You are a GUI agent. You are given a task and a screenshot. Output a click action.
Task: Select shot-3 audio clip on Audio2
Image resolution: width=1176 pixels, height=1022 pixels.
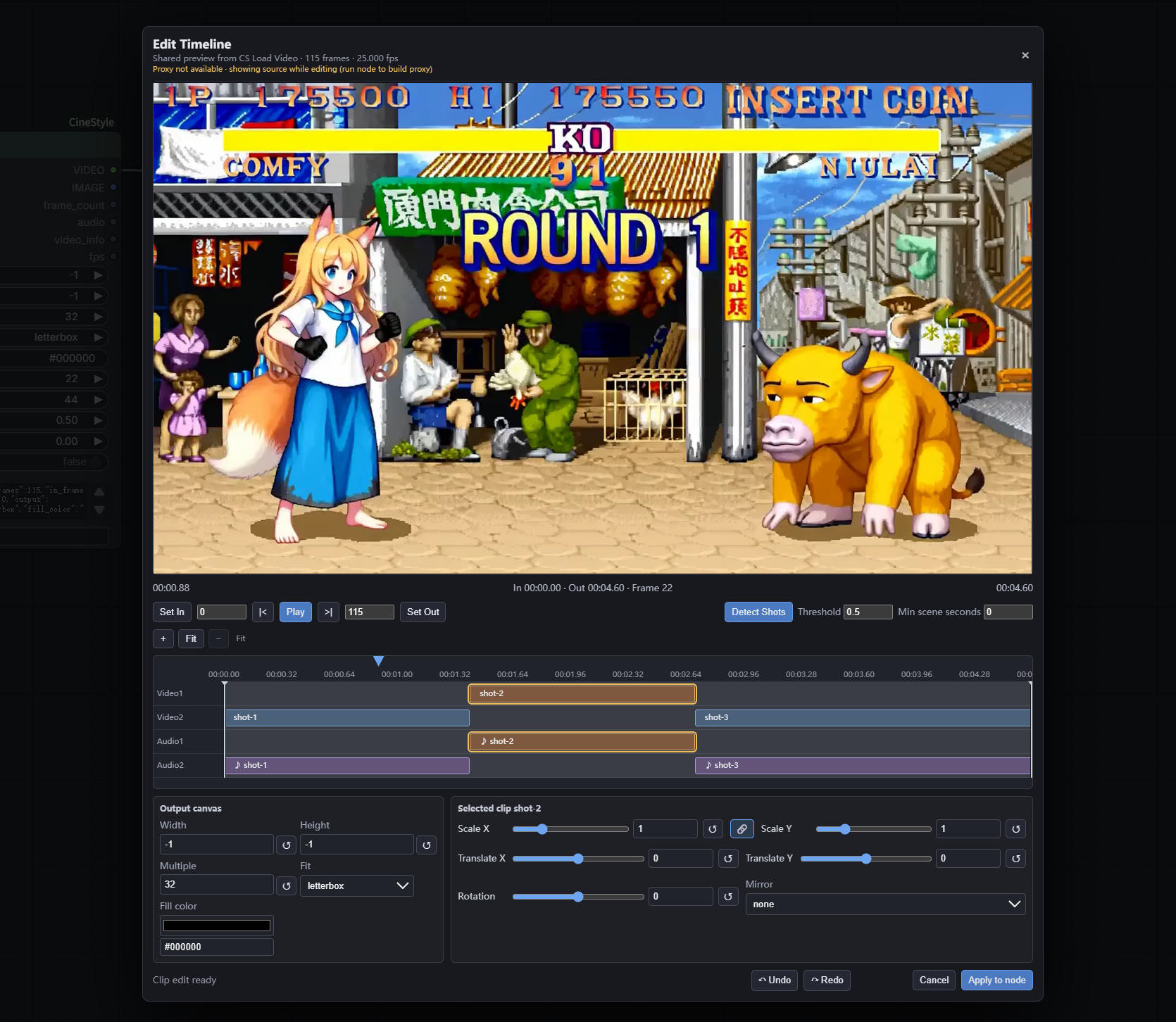863,766
